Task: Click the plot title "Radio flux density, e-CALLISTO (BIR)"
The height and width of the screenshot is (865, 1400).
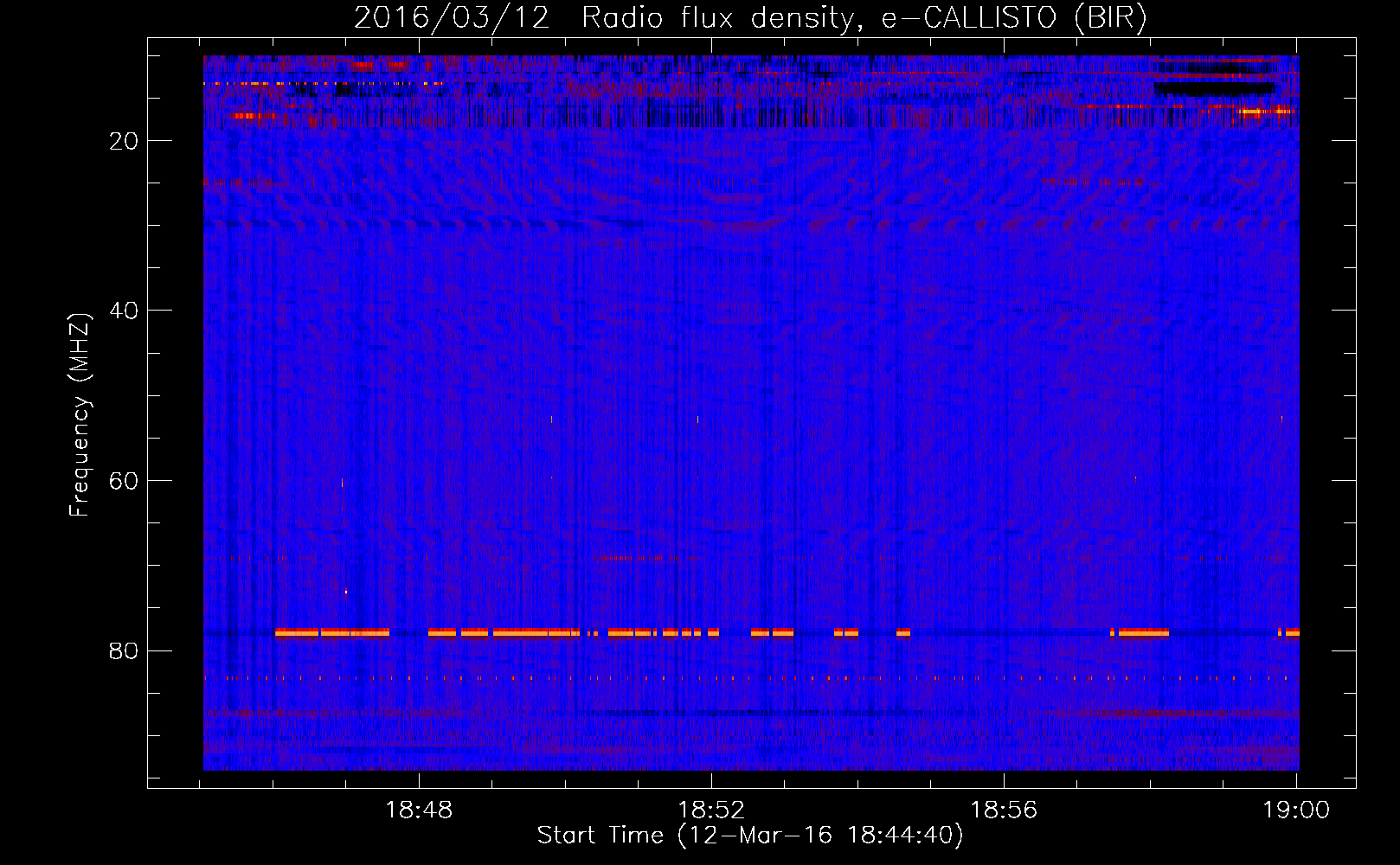Action: tap(864, 18)
